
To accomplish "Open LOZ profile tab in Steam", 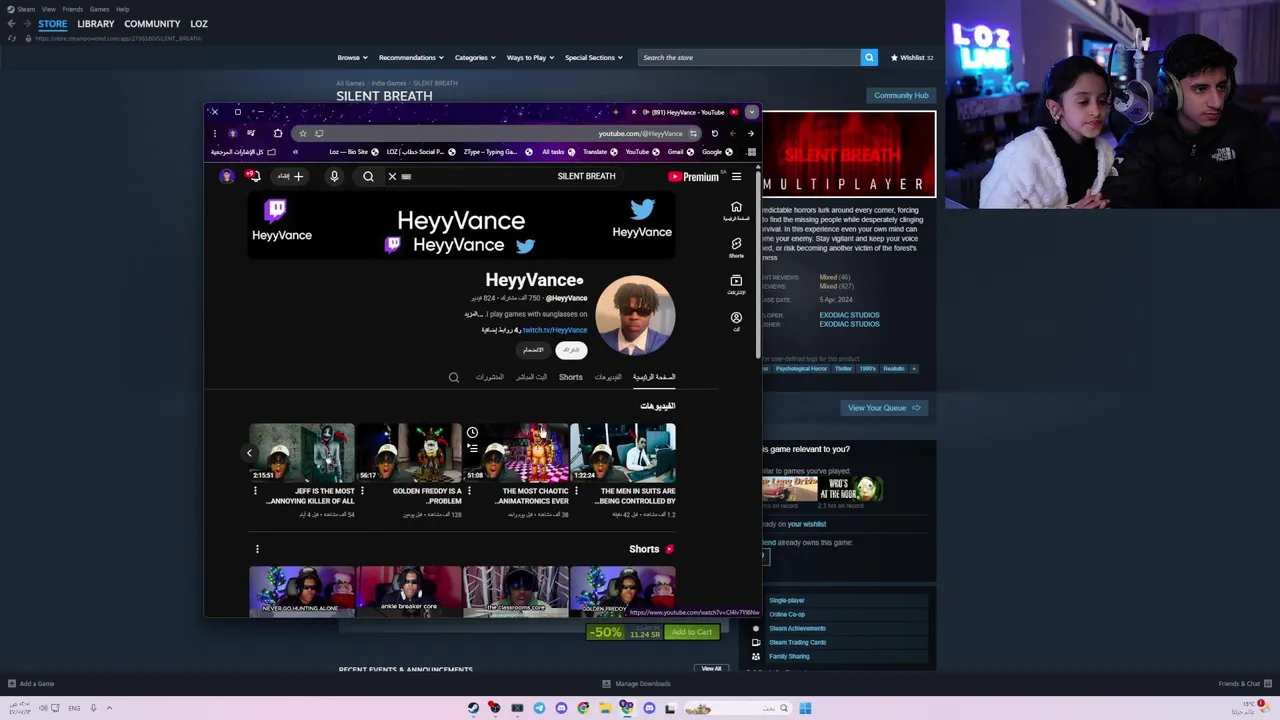I will pyautogui.click(x=199, y=23).
